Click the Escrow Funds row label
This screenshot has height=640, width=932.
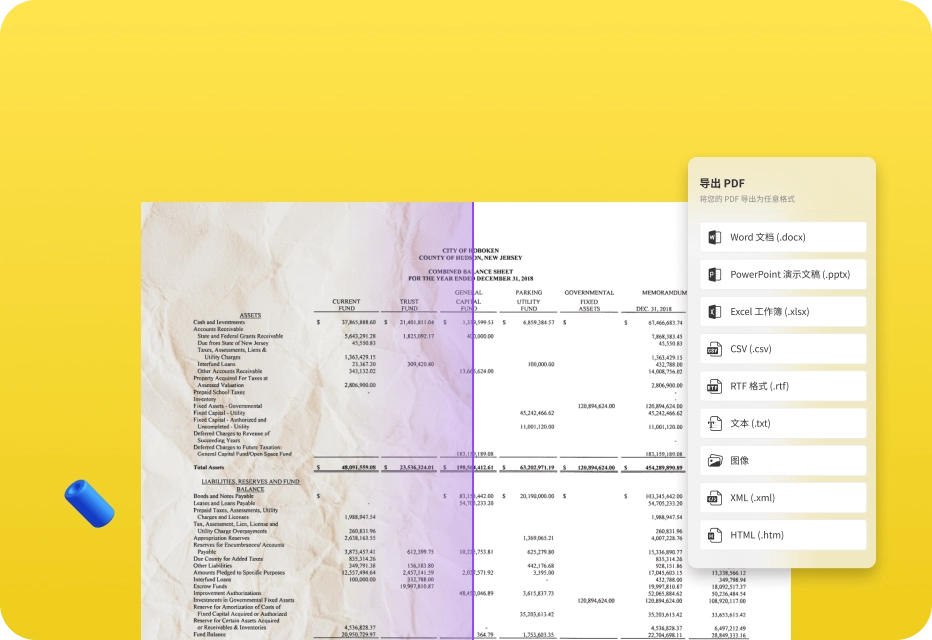[210, 586]
